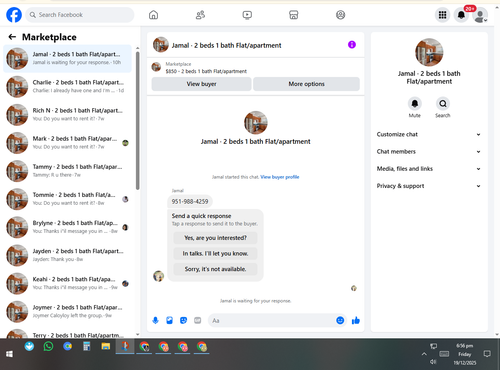The image size is (500, 370).
Task: Click conversation list scroll-down arrow
Action: tap(137, 334)
